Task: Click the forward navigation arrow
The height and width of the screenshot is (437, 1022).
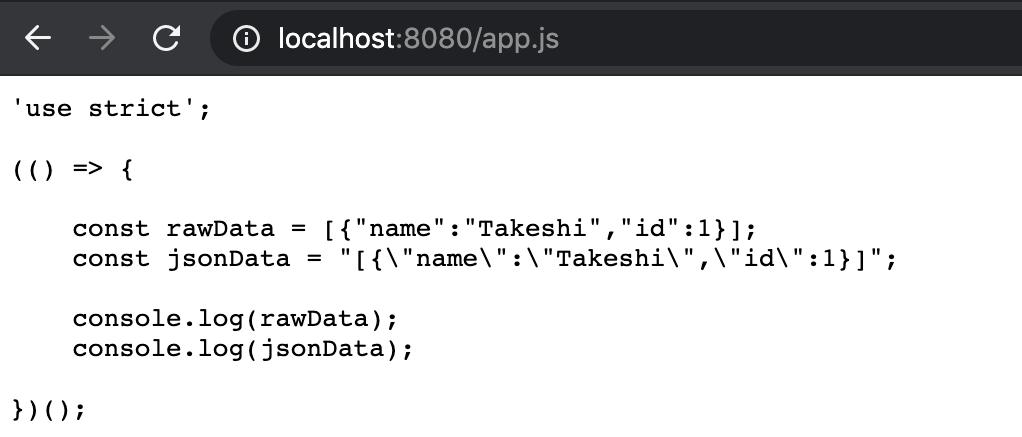Action: [101, 38]
